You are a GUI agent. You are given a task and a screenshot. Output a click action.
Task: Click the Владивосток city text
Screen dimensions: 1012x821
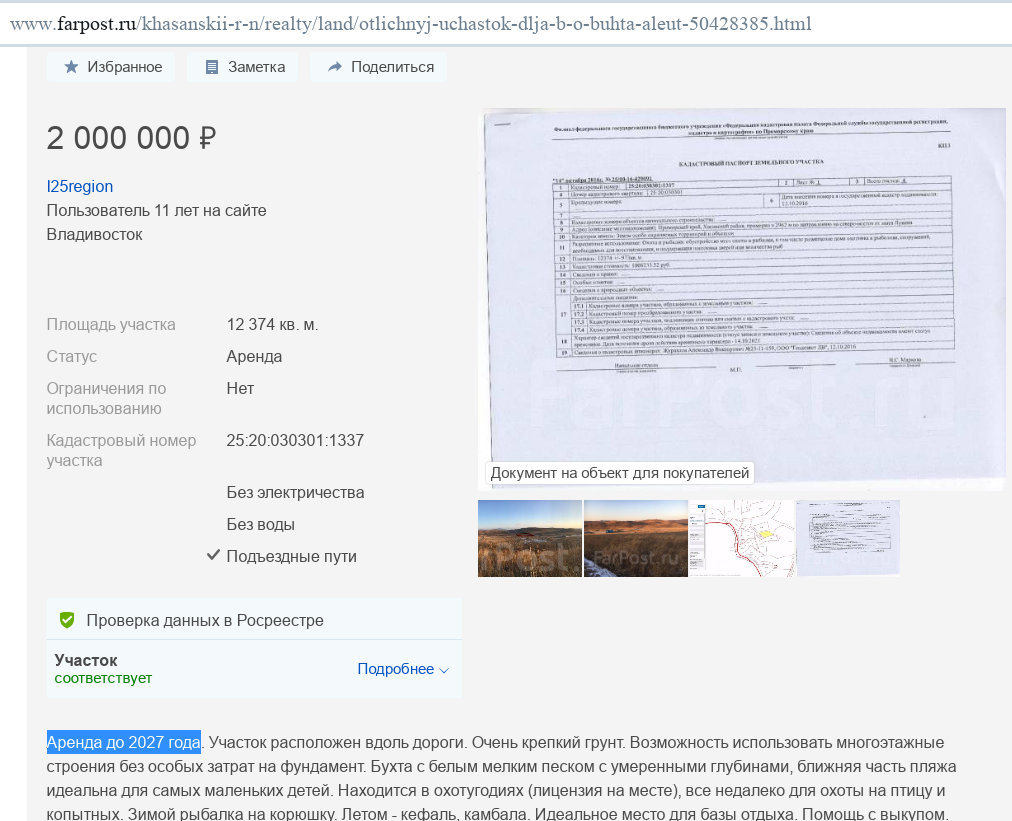pyautogui.click(x=94, y=234)
